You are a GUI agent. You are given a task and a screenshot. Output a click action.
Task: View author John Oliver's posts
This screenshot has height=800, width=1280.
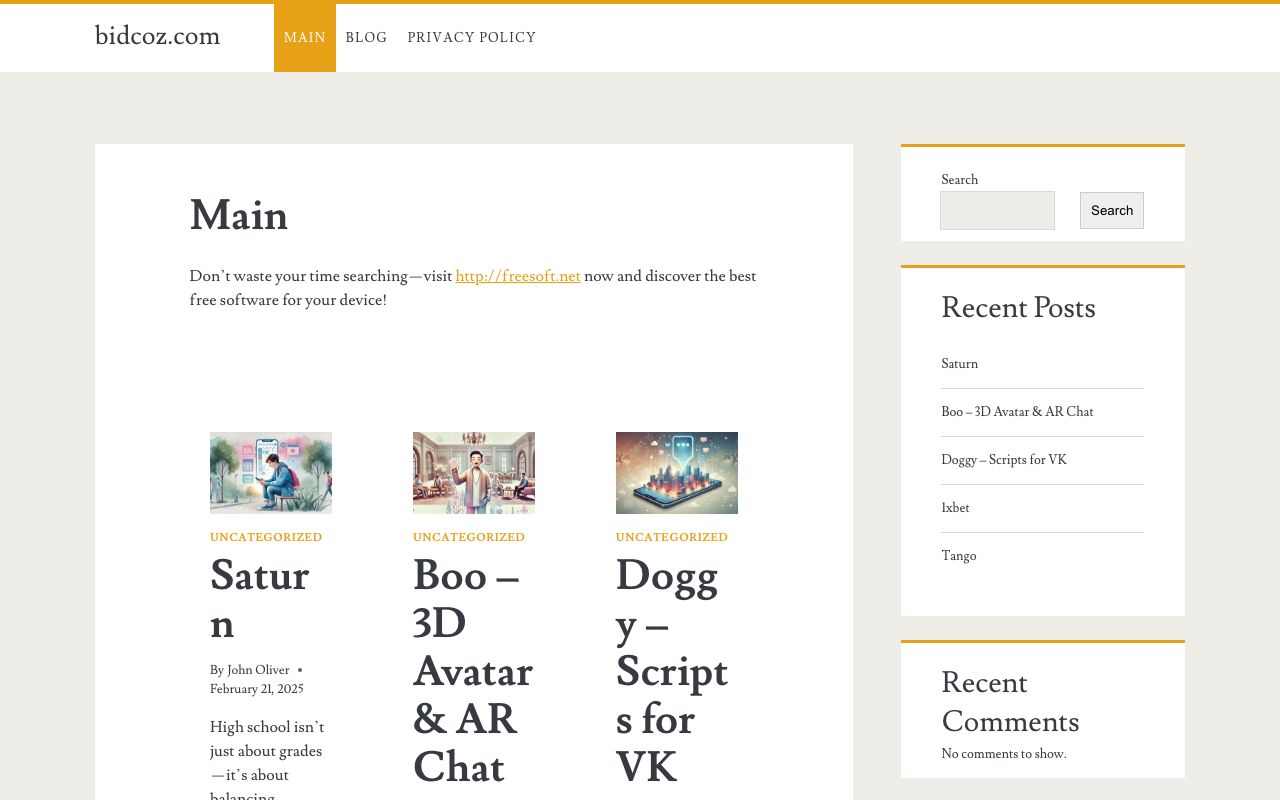[x=258, y=670]
